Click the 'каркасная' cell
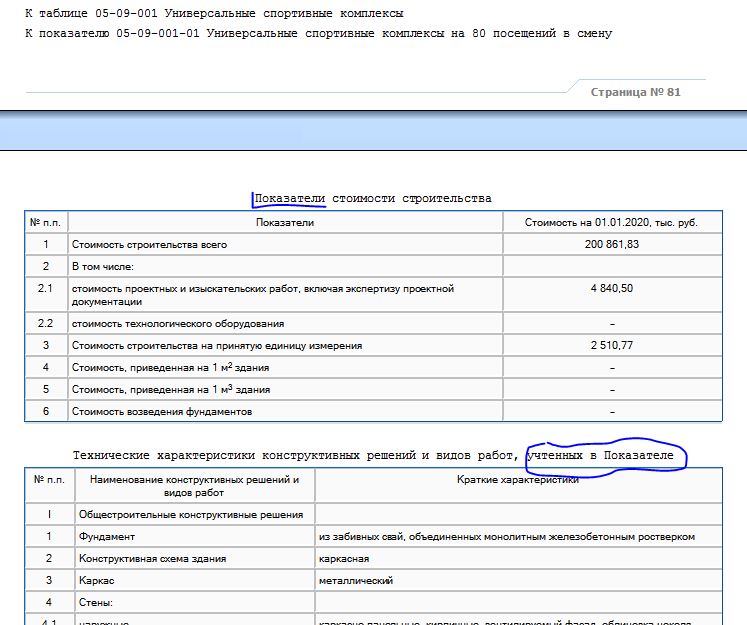This screenshot has height=625, width=747. tap(518, 558)
